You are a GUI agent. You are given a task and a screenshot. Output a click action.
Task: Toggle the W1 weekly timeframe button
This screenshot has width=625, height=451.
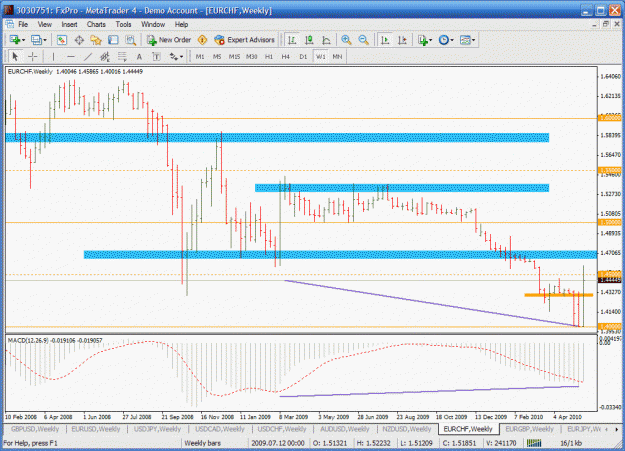(320, 57)
